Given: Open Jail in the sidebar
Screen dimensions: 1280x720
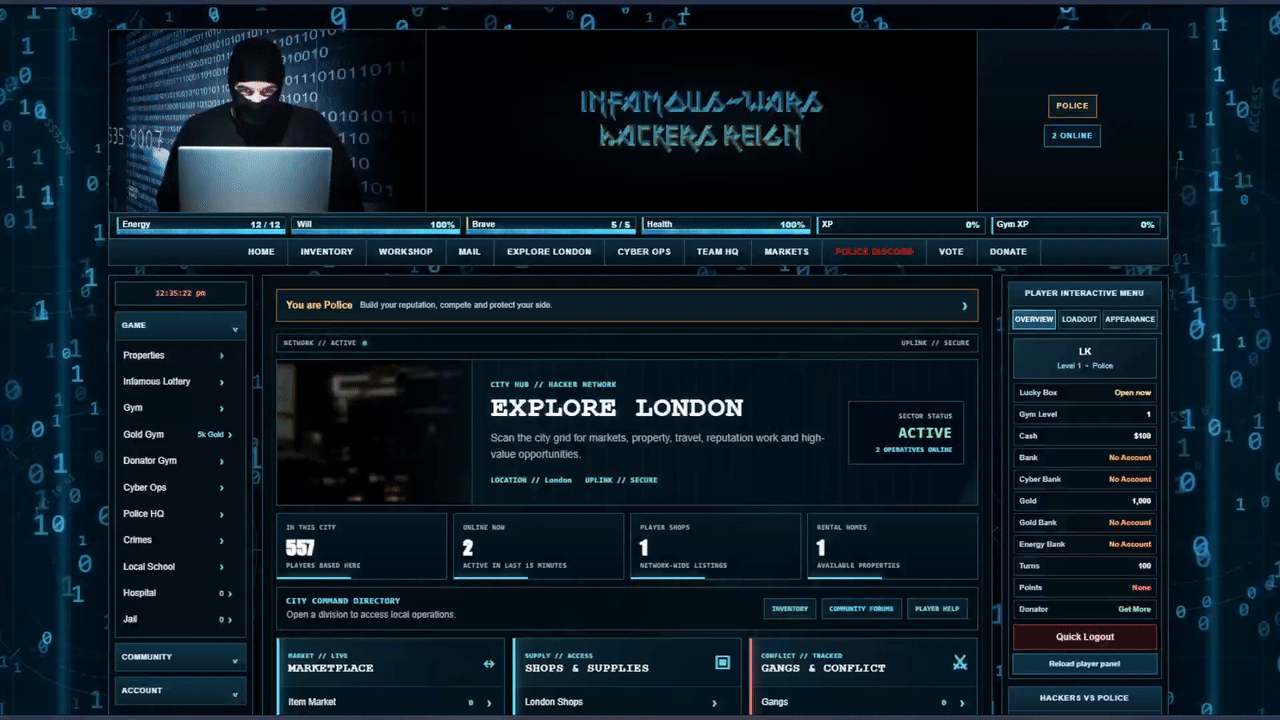Looking at the screenshot, I should pos(180,619).
